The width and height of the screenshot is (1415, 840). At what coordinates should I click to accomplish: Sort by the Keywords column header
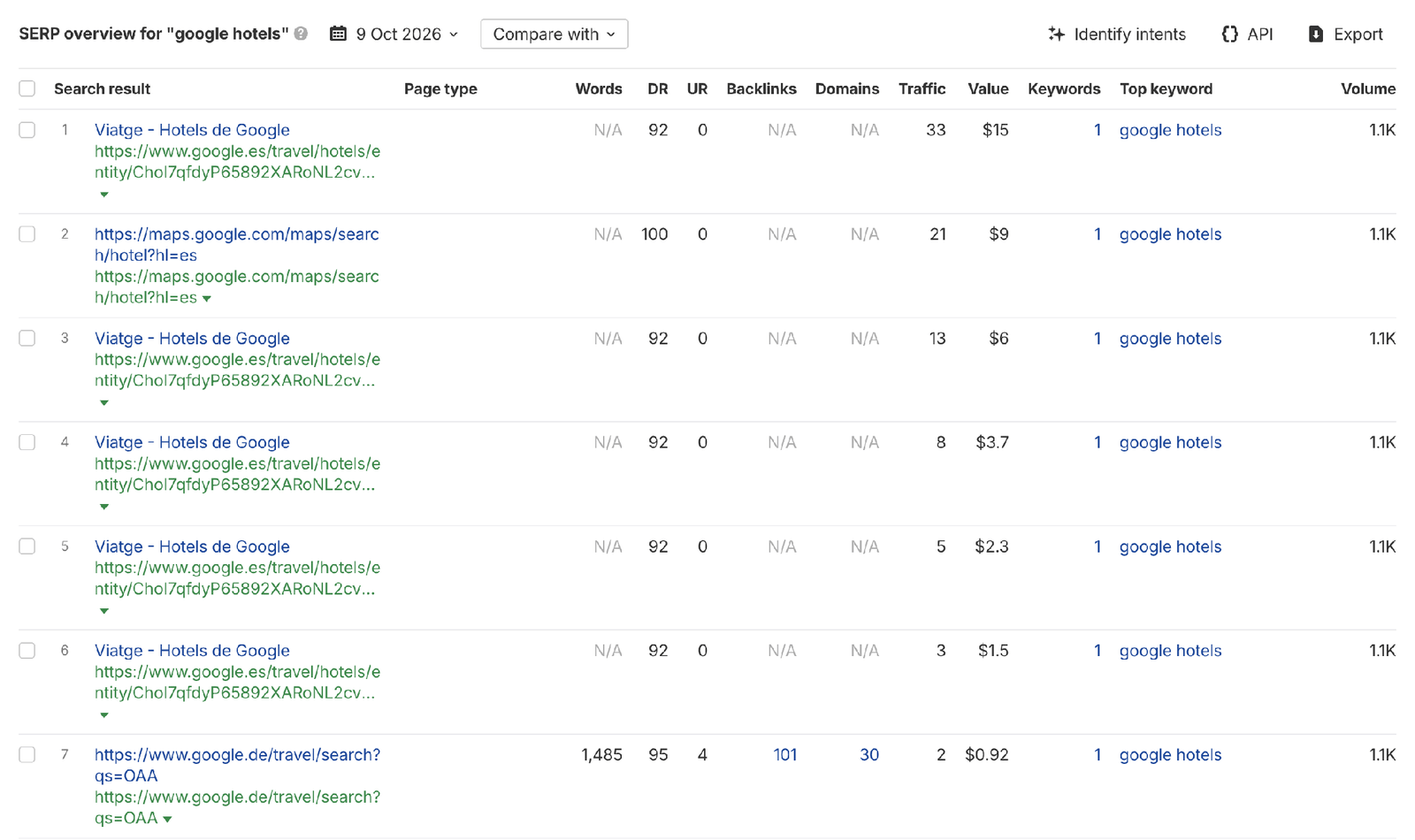(1064, 88)
